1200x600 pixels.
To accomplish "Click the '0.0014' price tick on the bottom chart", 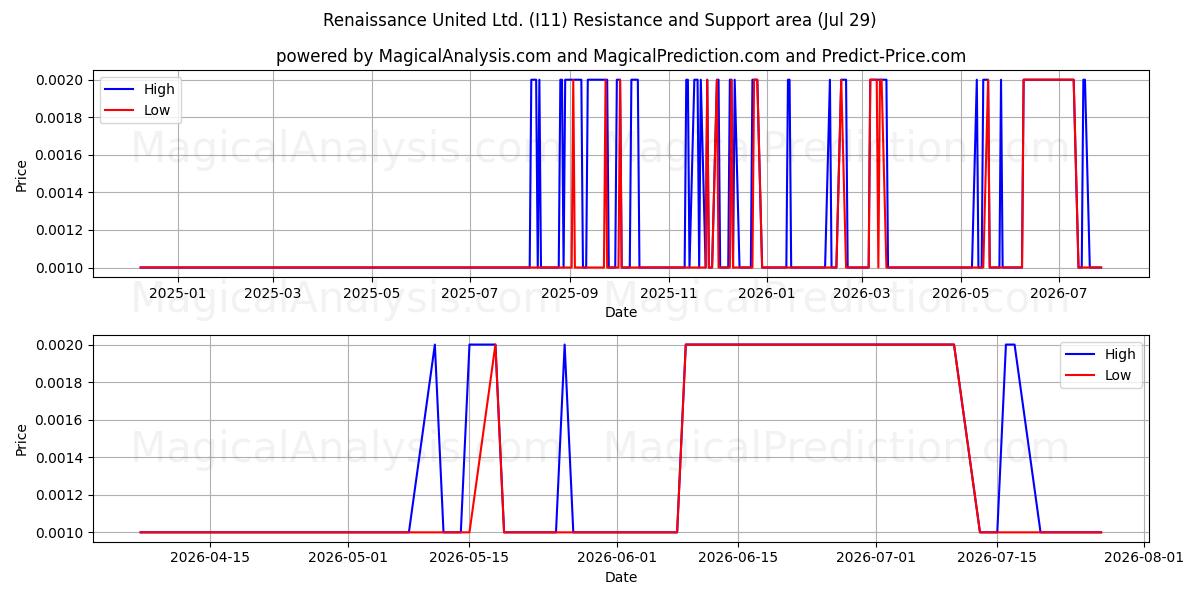I will click(62, 458).
